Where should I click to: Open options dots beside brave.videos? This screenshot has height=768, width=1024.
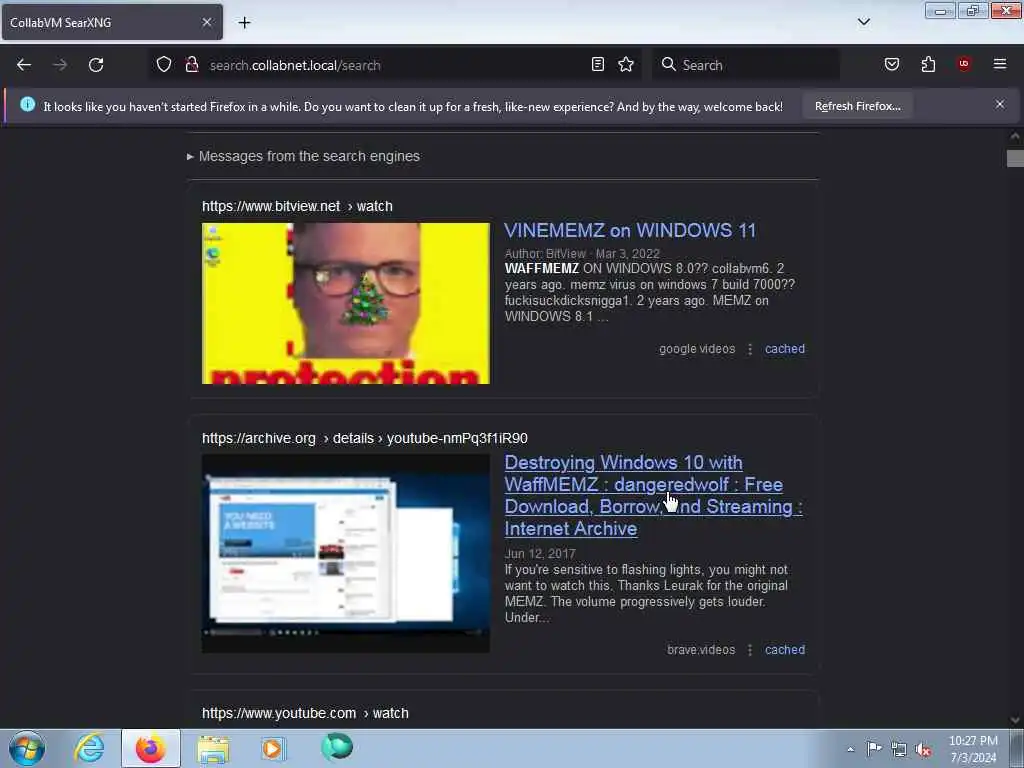[750, 650]
